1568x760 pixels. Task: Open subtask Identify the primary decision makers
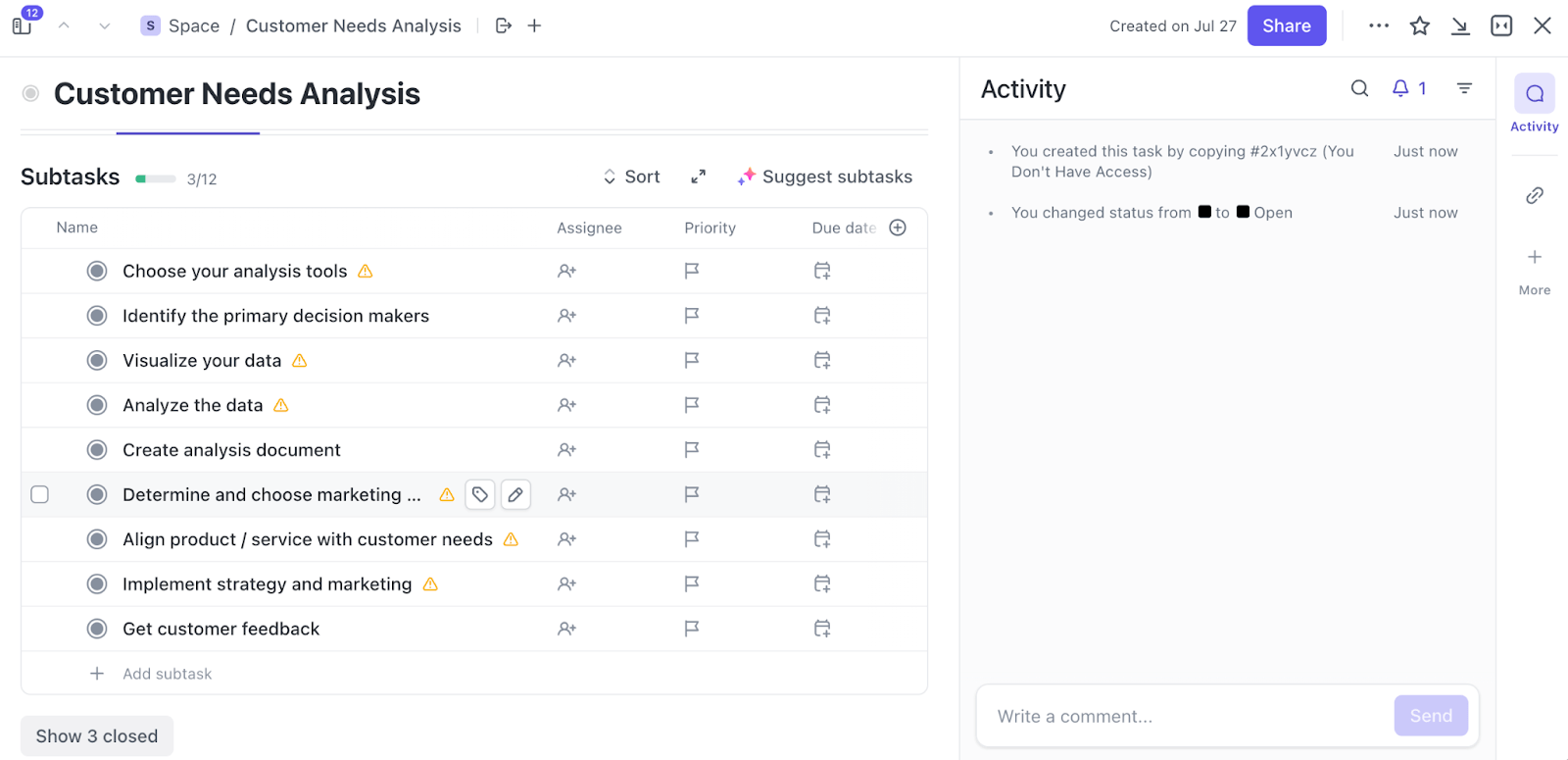coord(275,316)
